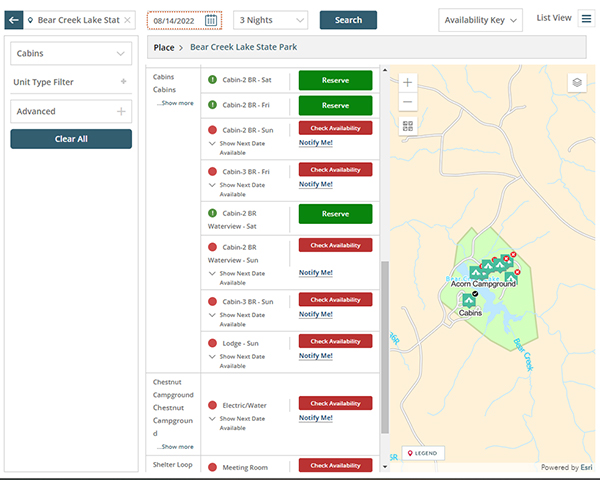Expand the 3 Nights dropdown
Viewport: 600px width, 480px height.
pos(270,20)
